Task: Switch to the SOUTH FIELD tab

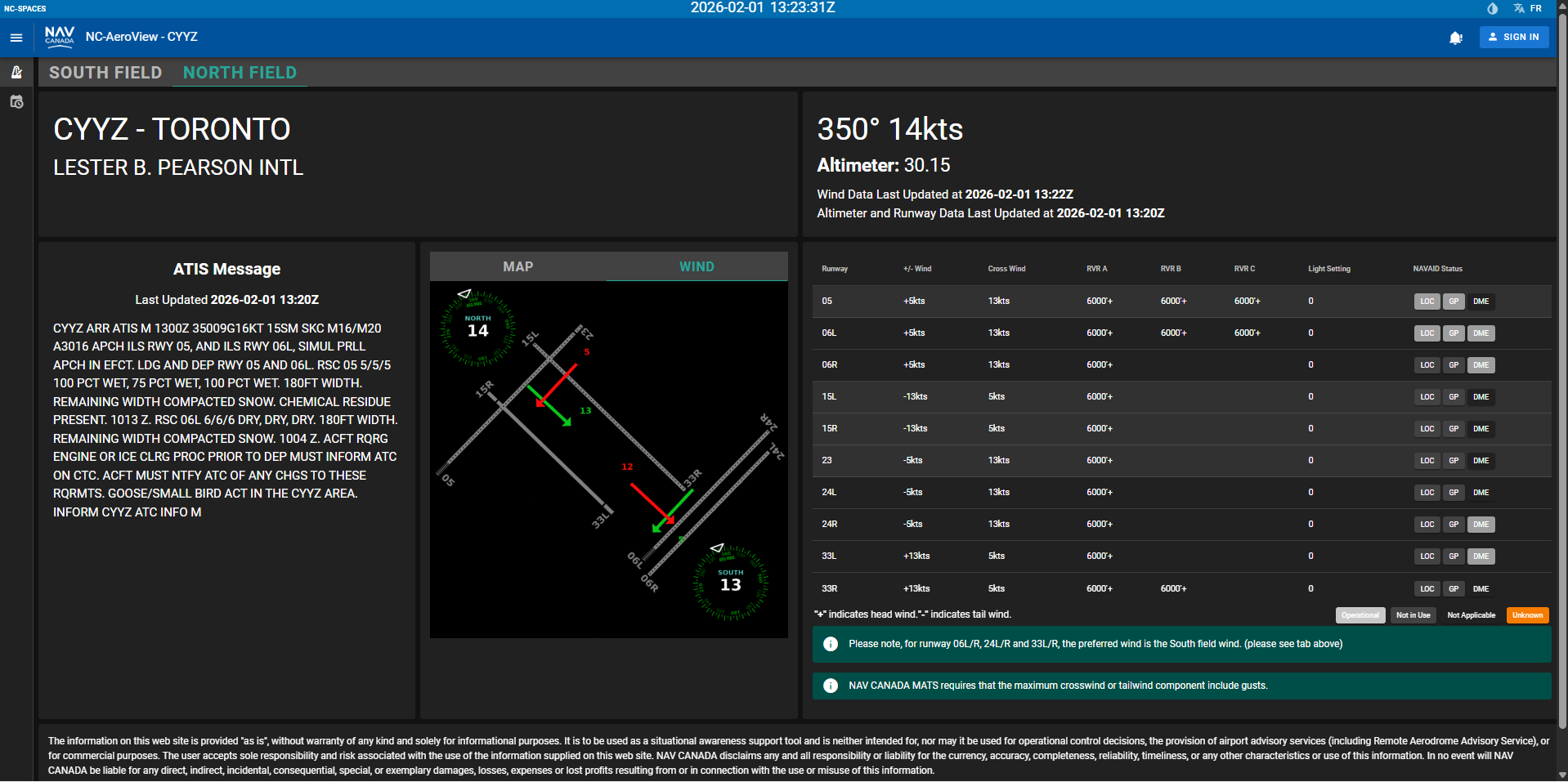Action: point(105,73)
